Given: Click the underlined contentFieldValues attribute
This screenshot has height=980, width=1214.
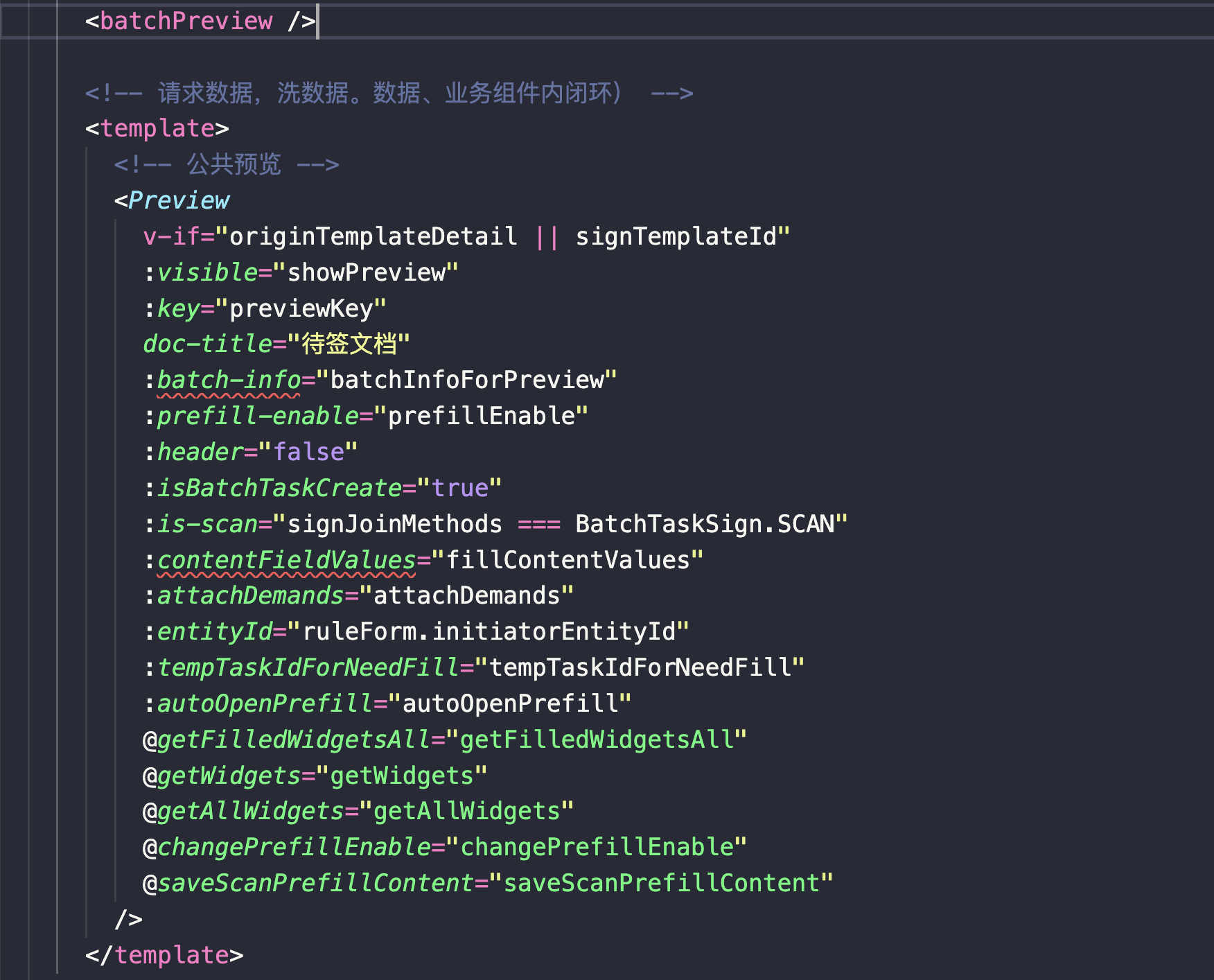Looking at the screenshot, I should coord(286,560).
